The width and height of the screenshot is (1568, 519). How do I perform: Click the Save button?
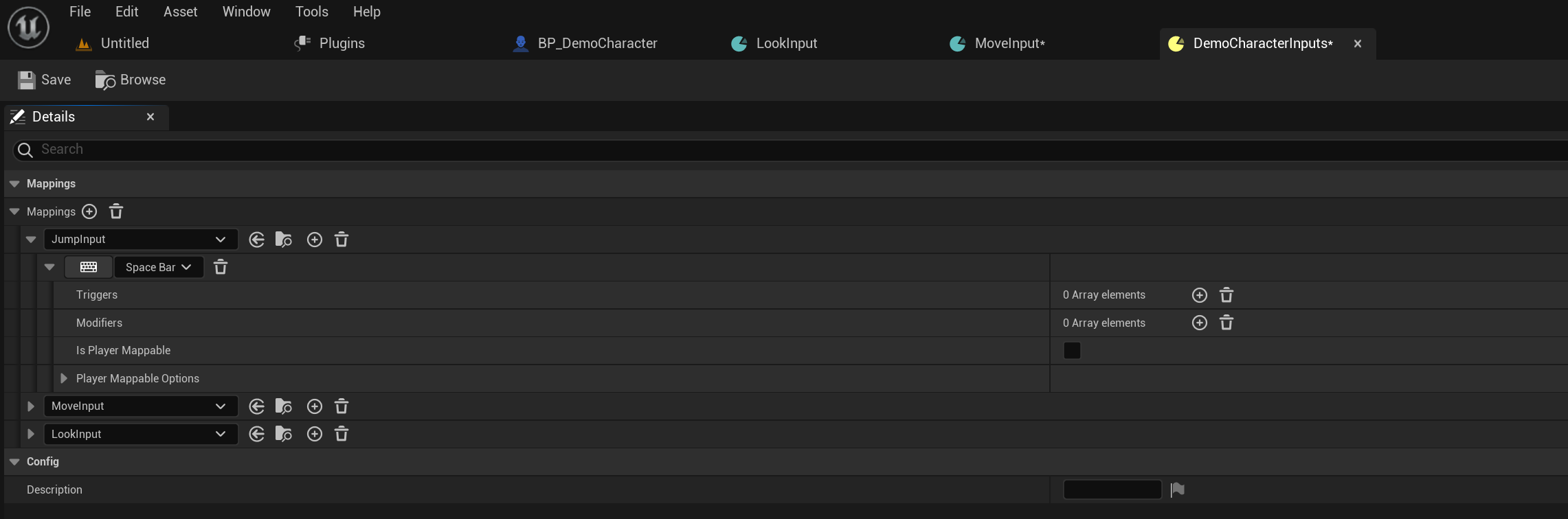[x=45, y=80]
